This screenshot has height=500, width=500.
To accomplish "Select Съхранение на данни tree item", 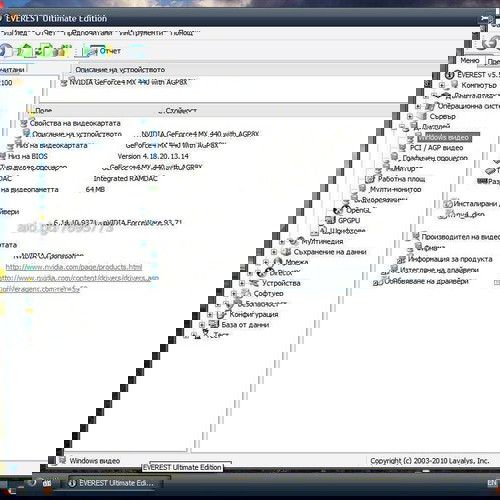I will 330,252.
